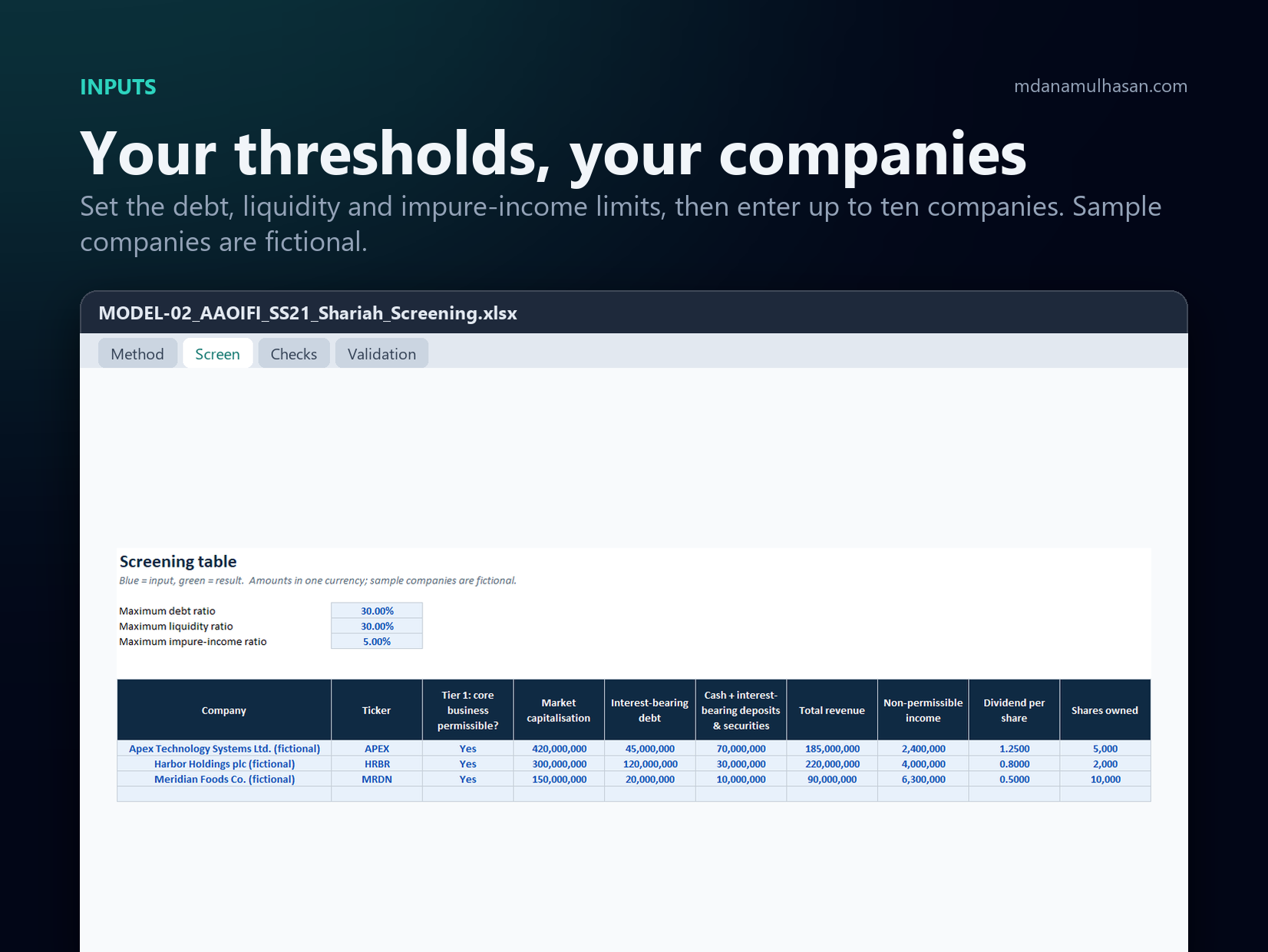Select Meridian Foods Co. company cell
The width and height of the screenshot is (1268, 952).
point(224,779)
